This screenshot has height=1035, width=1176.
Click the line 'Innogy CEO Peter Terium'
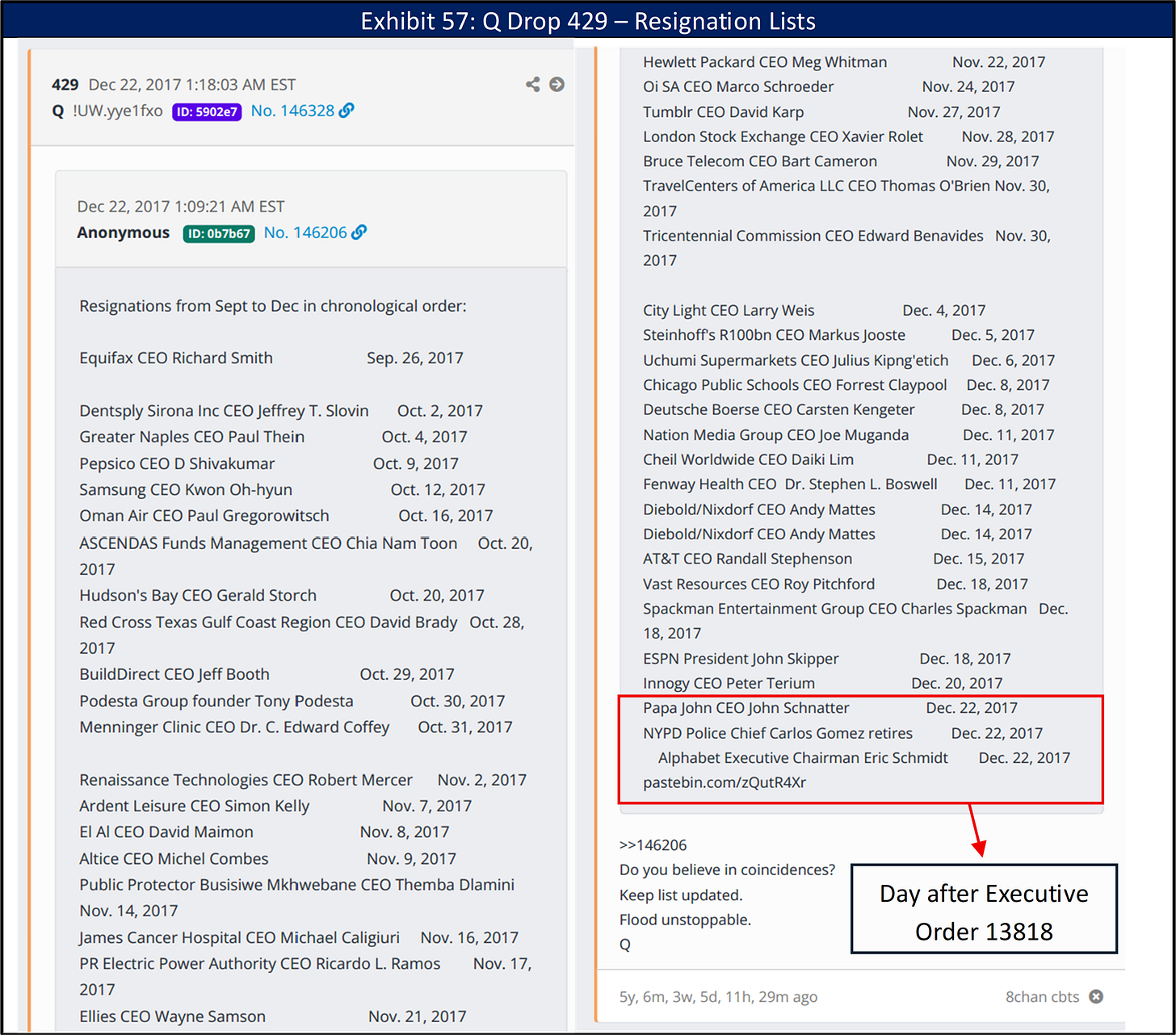[729, 683]
